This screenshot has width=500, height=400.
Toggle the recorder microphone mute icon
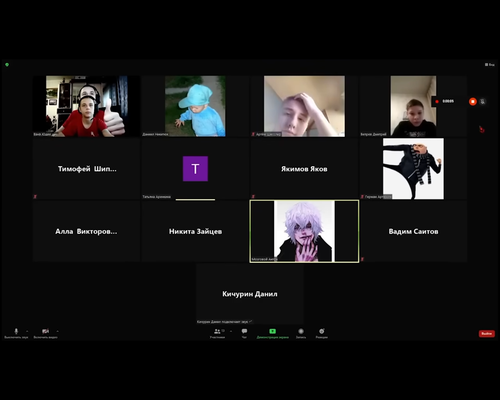483,101
